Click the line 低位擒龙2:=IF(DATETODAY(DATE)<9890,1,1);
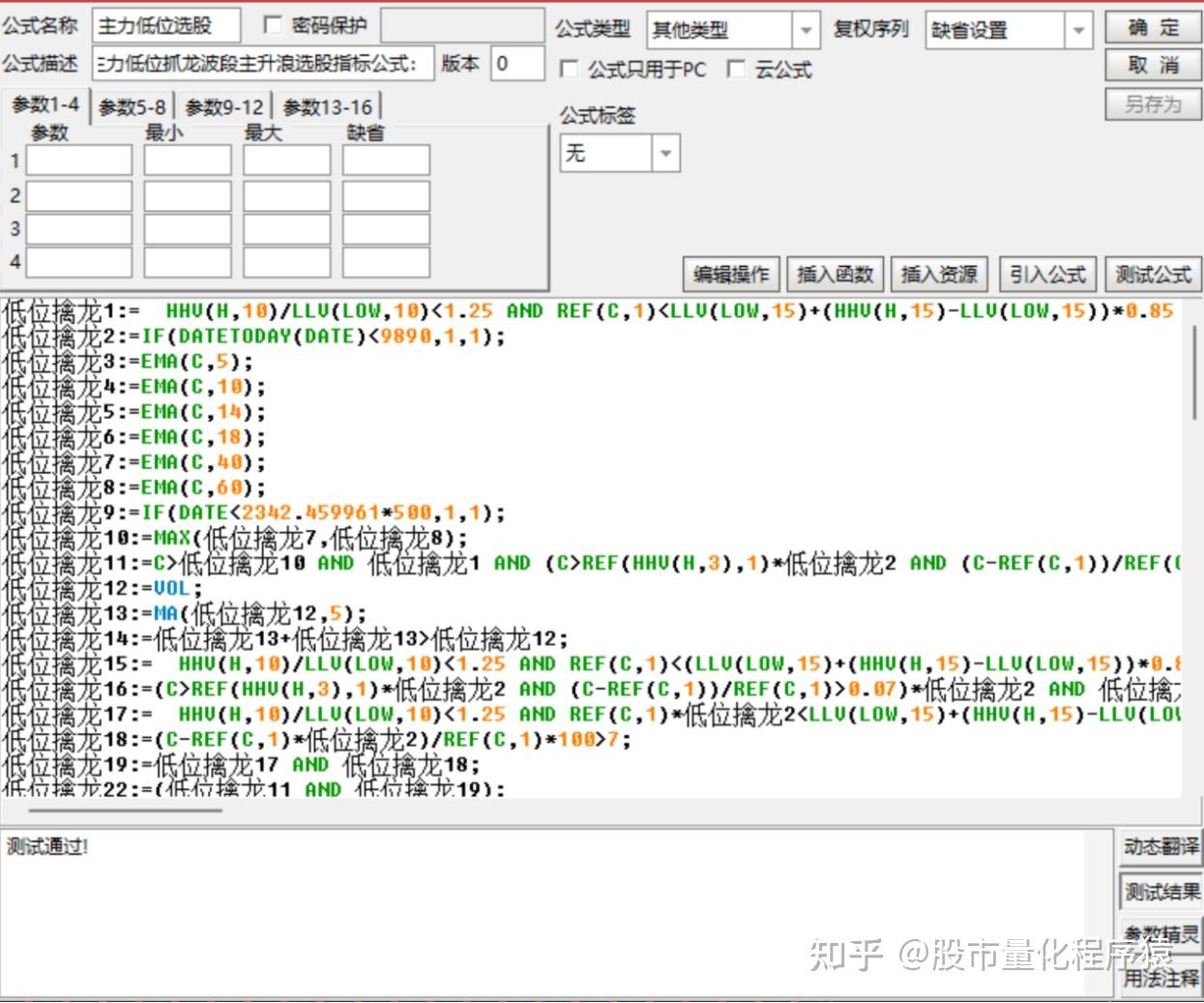Image resolution: width=1204 pixels, height=1003 pixels. click(254, 337)
